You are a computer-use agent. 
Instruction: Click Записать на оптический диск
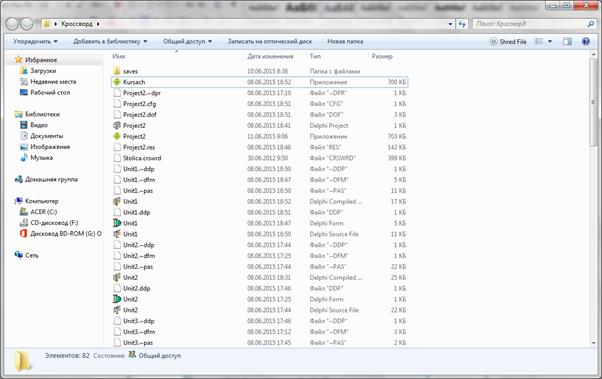click(x=270, y=41)
